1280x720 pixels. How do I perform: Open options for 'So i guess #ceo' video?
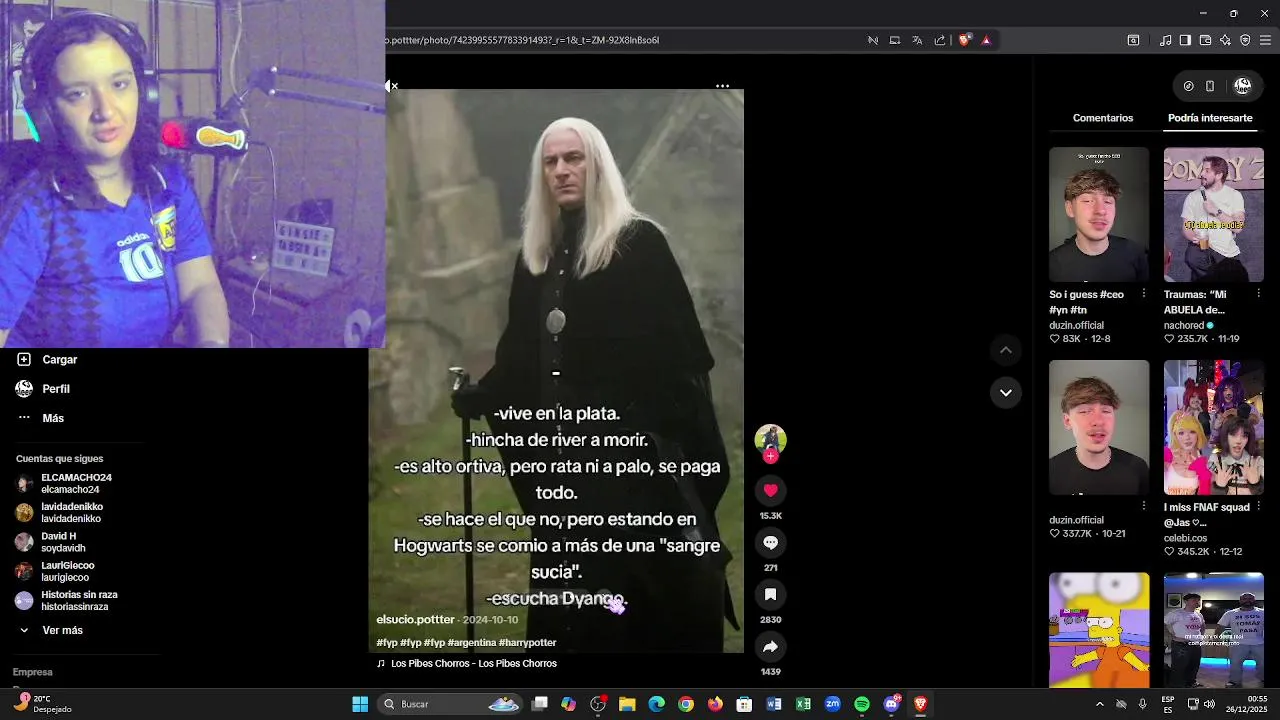[1144, 294]
